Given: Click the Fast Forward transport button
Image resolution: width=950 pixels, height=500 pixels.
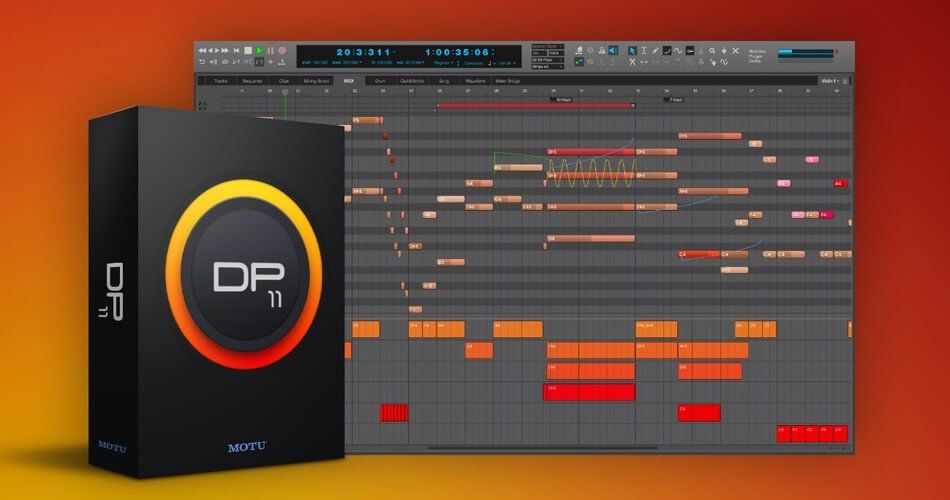Looking at the screenshot, I should 225,51.
